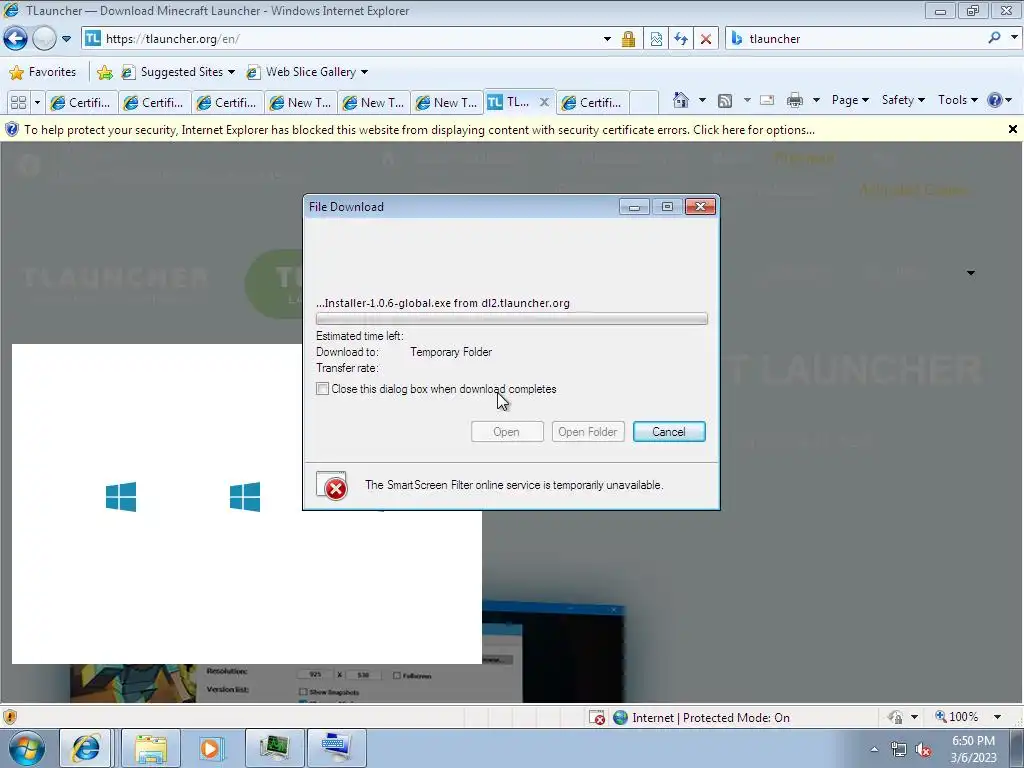Open search provider dropdown arrow
1024x768 pixels.
(1014, 37)
